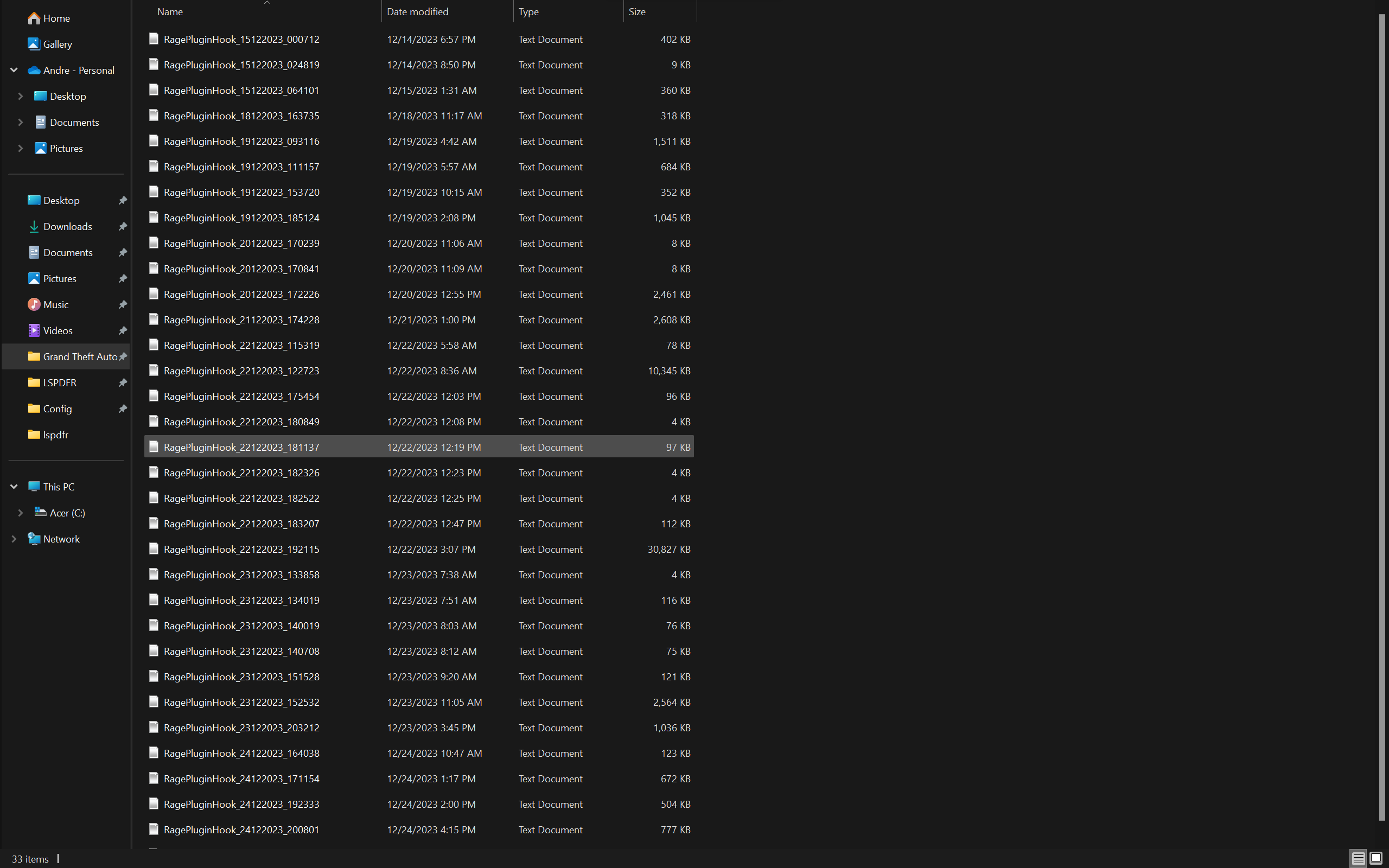Click the vertical scrollbar of file list
Screen dimensions: 1389x868
[x=1382, y=417]
